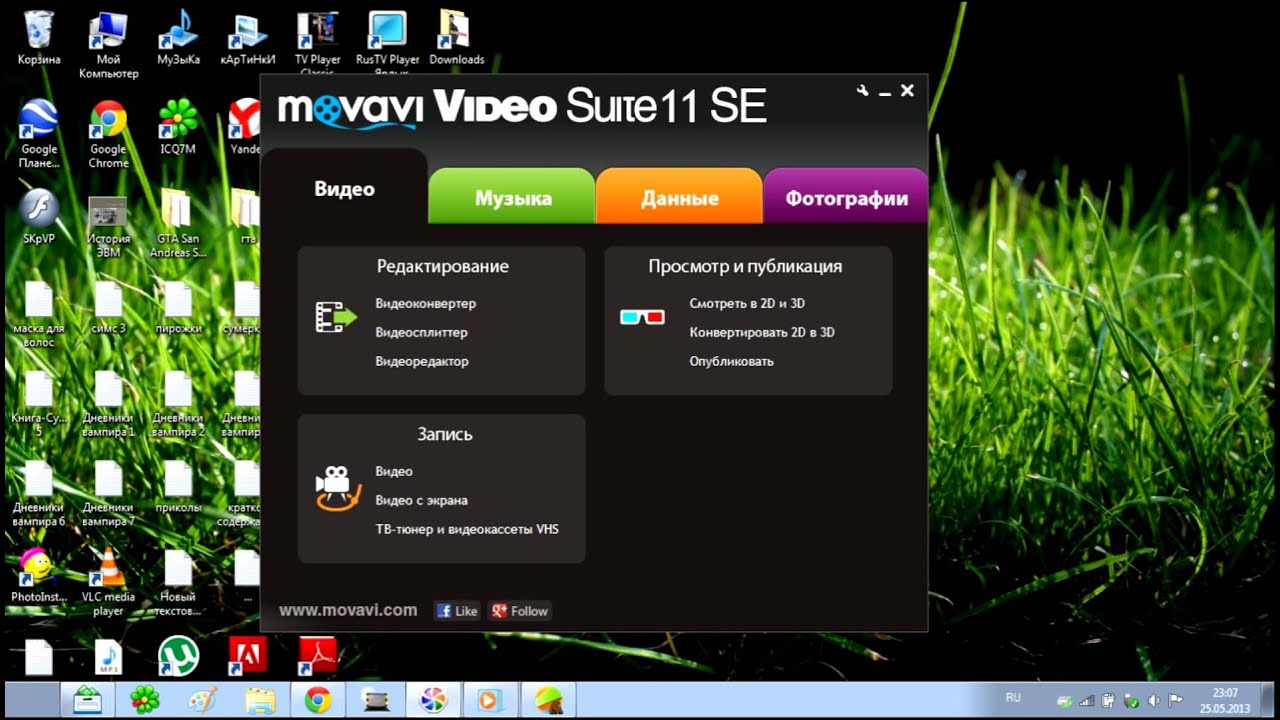1280x720 pixels.
Task: Select the пирожки document
Action: 178,307
